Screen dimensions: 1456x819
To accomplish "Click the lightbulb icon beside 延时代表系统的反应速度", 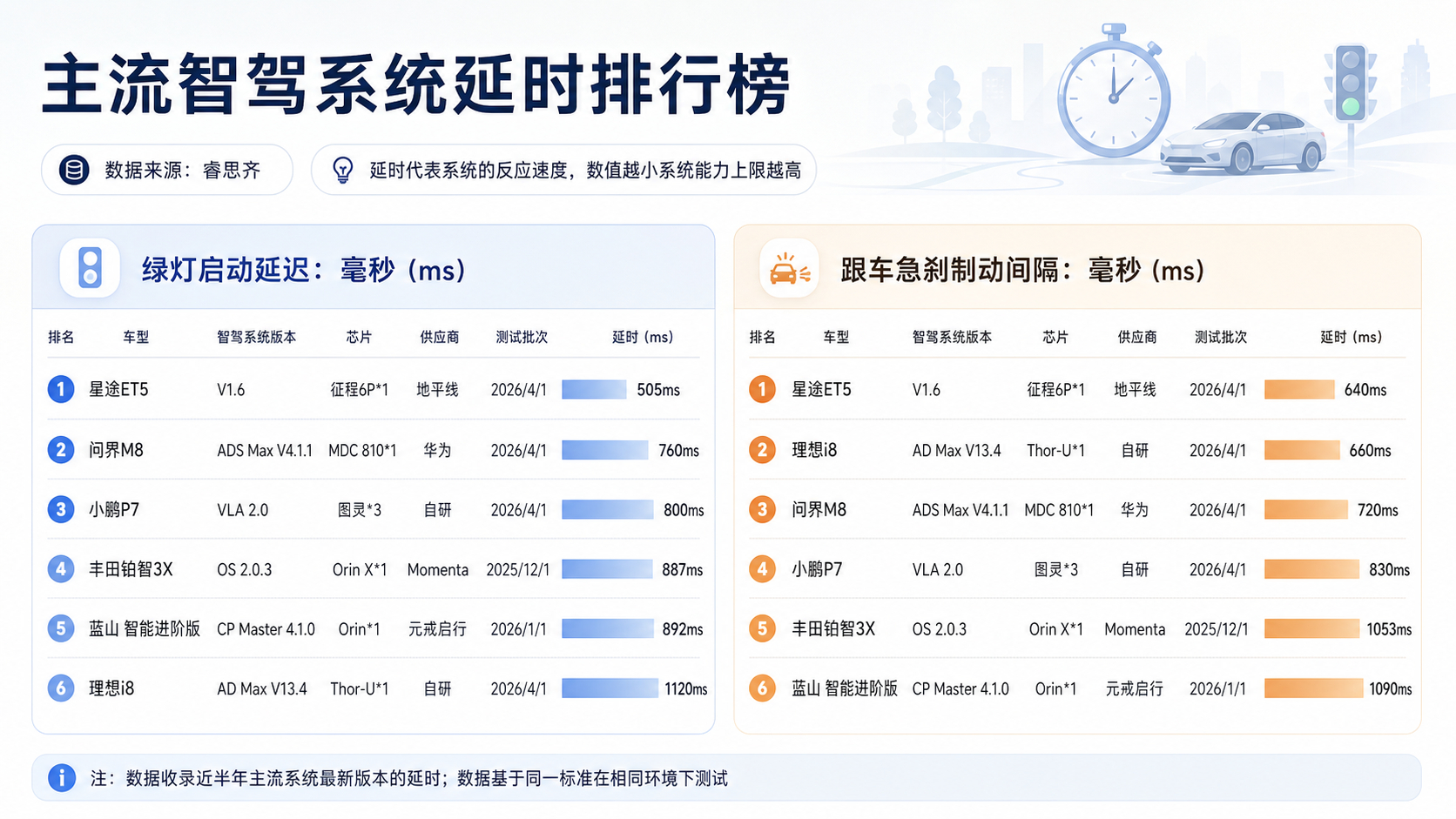I will point(343,170).
